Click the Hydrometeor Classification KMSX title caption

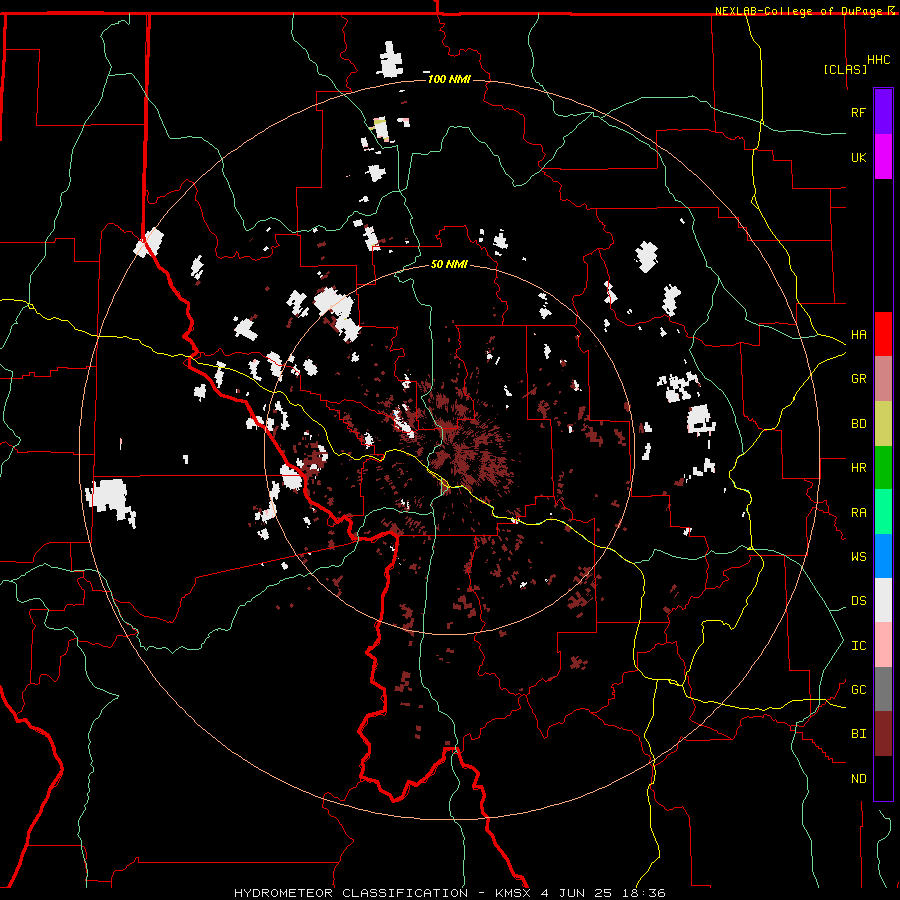coord(449,893)
